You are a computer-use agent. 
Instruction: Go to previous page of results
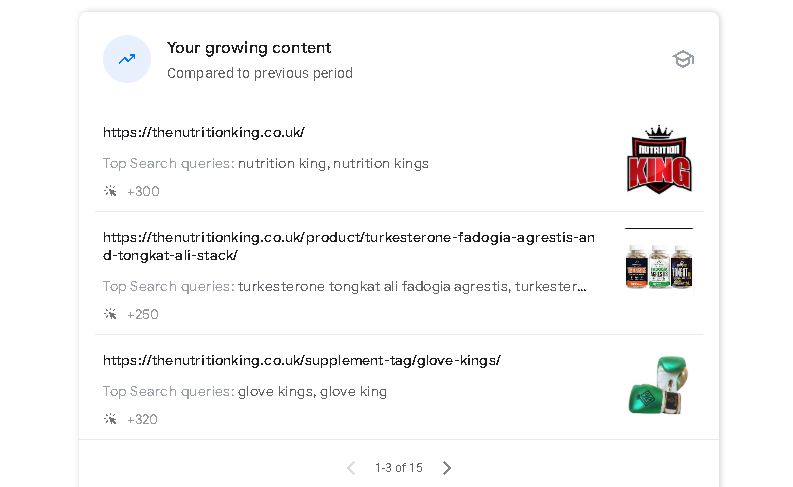[x=351, y=468]
